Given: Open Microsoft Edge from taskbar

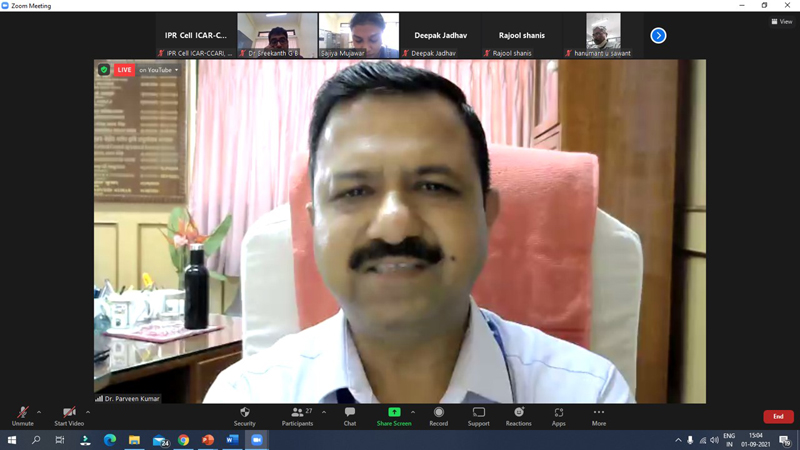Looking at the screenshot, I should click(110, 440).
